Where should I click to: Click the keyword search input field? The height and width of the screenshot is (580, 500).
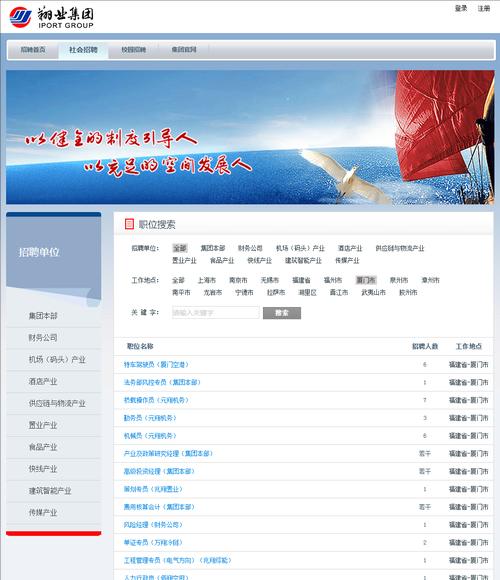click(216, 313)
